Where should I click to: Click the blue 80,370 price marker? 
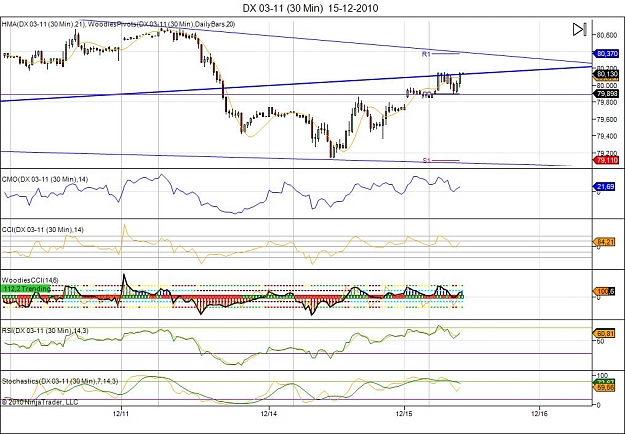pos(605,53)
